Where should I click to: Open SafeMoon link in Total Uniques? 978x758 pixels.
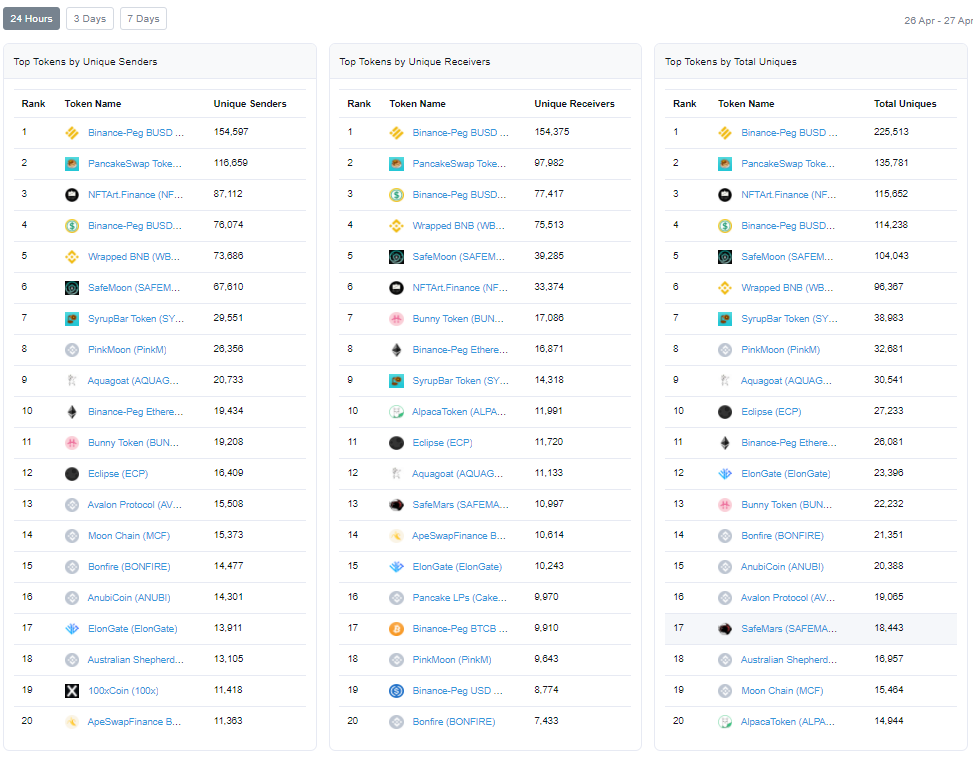point(787,257)
